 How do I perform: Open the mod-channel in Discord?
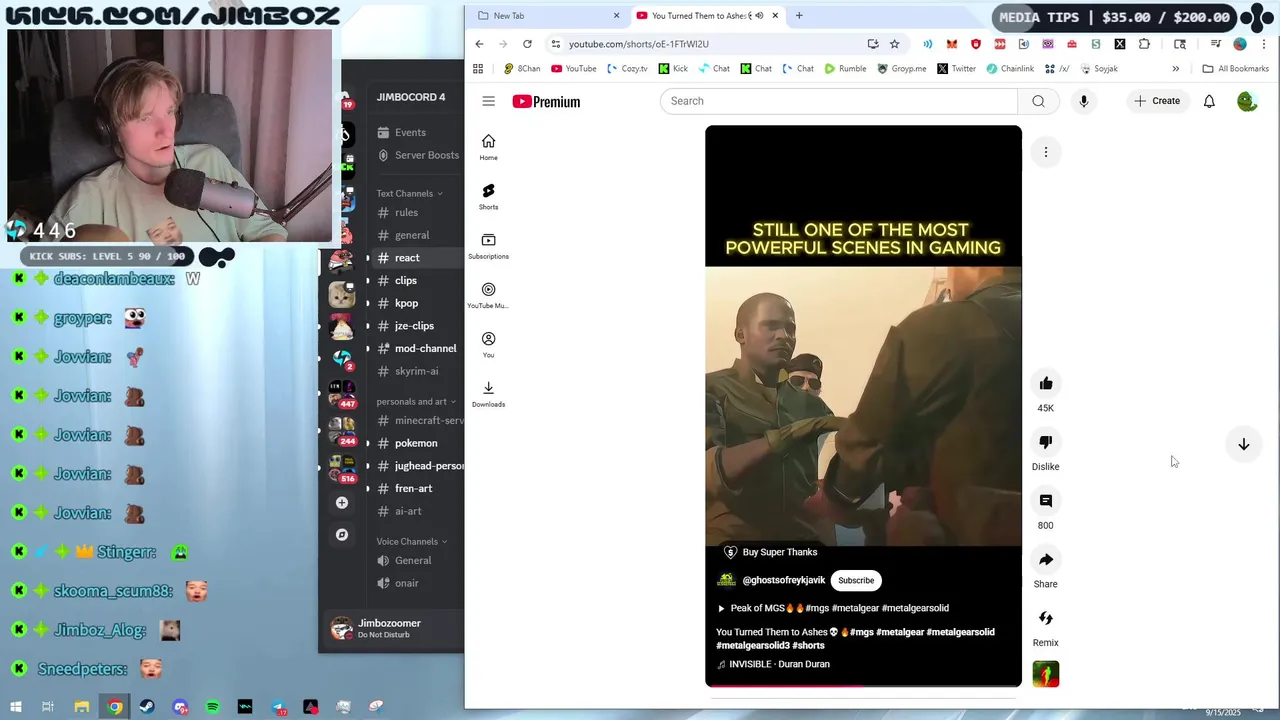point(425,349)
